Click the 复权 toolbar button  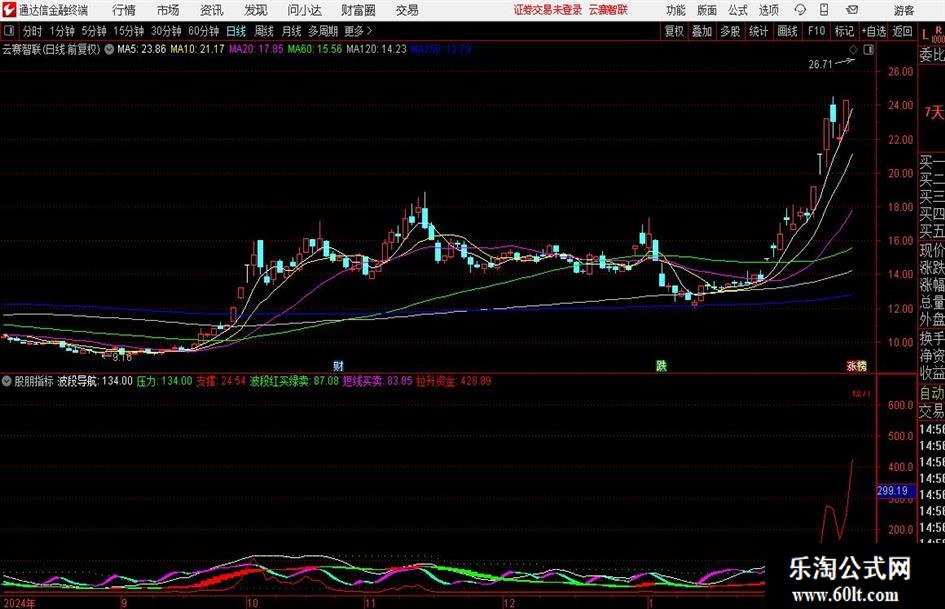tap(674, 31)
